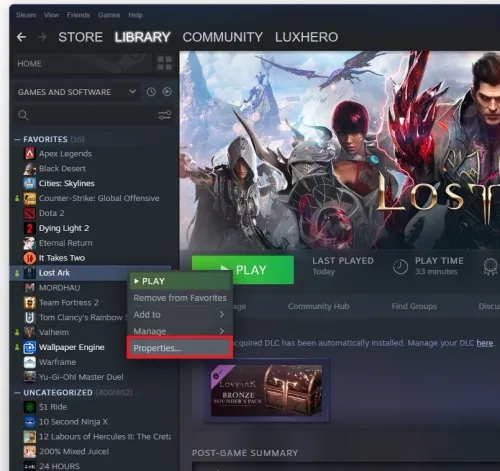Click the forward navigation arrow
This screenshot has height=471, width=500.
(42, 37)
